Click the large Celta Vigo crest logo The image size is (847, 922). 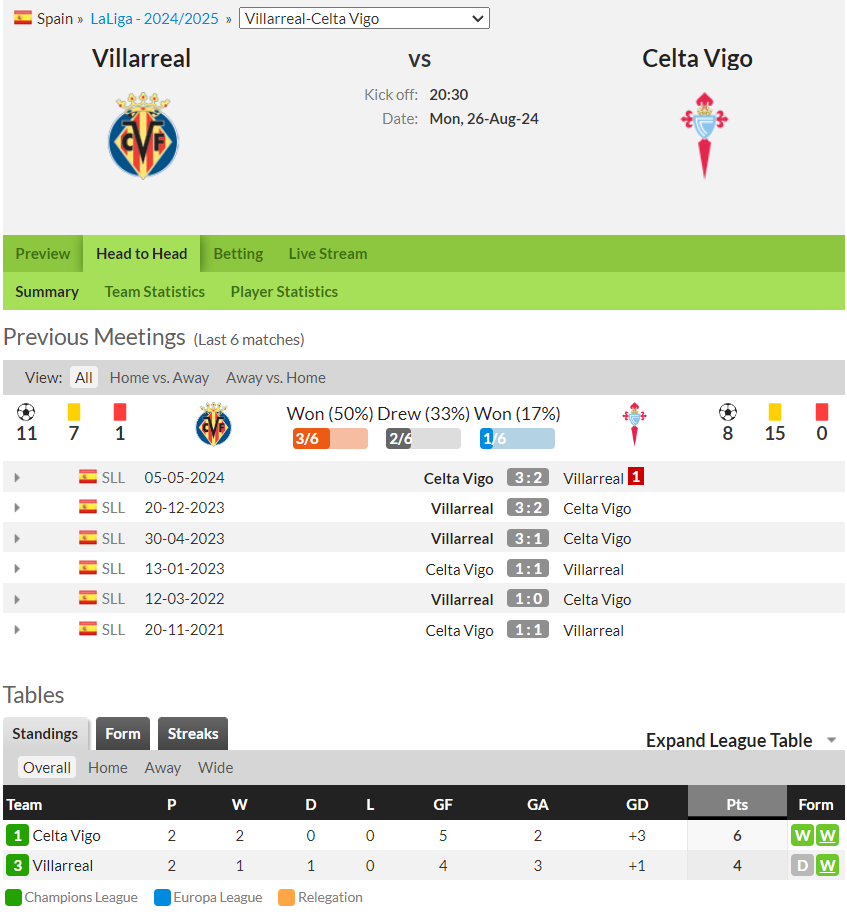[704, 135]
